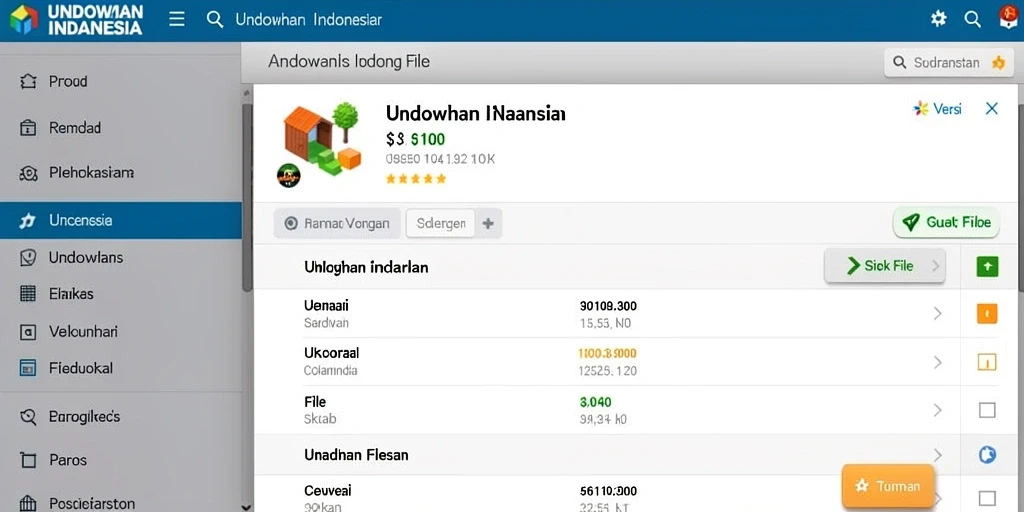Open the Sclergen tab
Viewport: 1024px width, 512px height.
[440, 223]
